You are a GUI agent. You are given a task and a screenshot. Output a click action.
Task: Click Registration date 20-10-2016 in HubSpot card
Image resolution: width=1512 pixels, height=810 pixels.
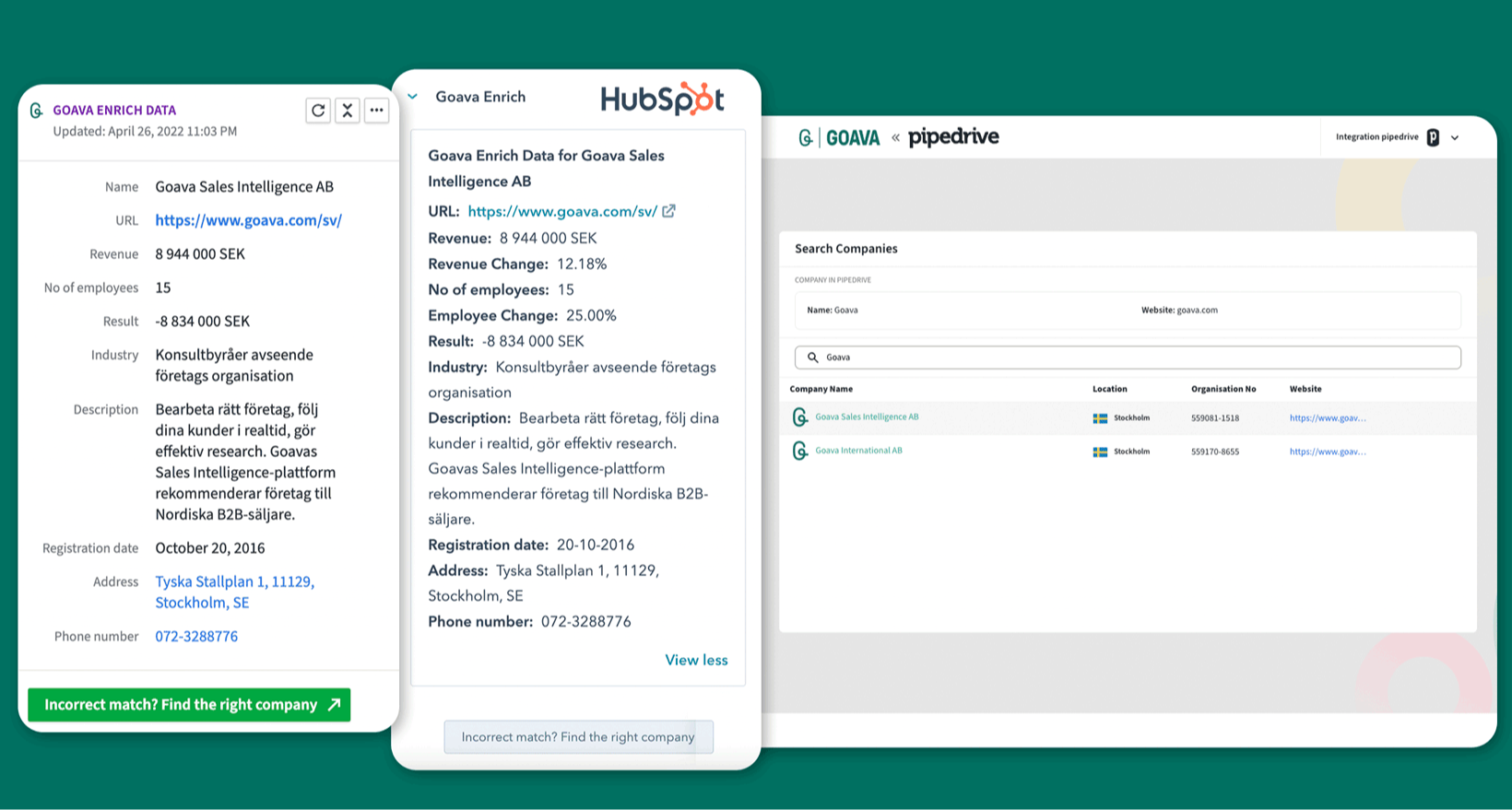[596, 546]
